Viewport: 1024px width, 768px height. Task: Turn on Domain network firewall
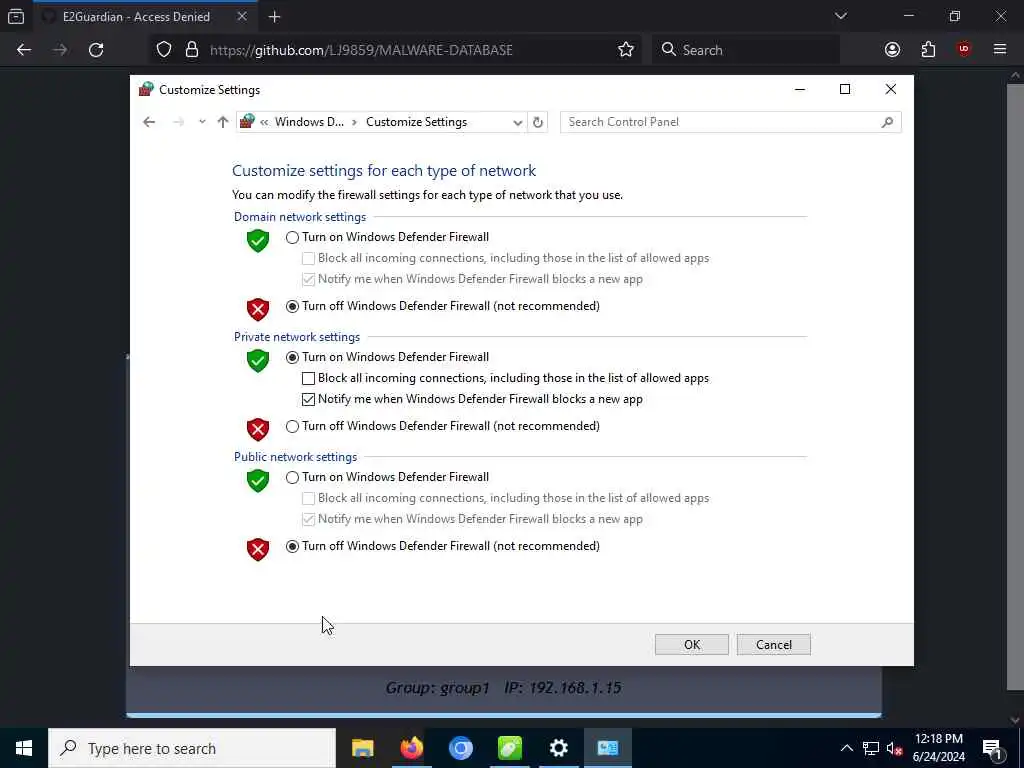(x=293, y=238)
